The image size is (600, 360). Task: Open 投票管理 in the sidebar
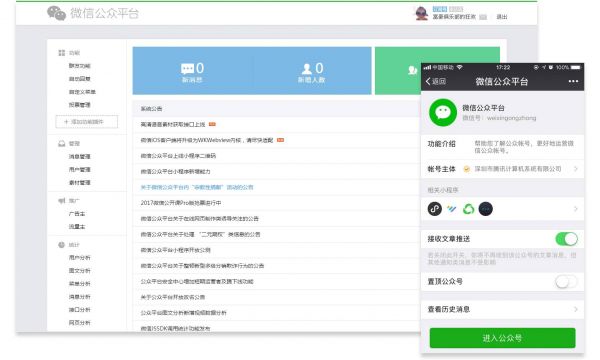[x=80, y=105]
